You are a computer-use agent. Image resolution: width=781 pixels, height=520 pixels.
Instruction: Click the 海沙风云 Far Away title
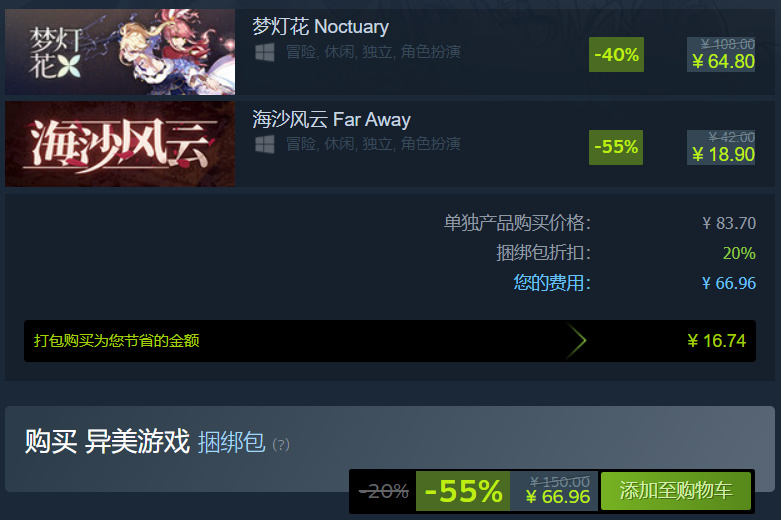pyautogui.click(x=331, y=120)
